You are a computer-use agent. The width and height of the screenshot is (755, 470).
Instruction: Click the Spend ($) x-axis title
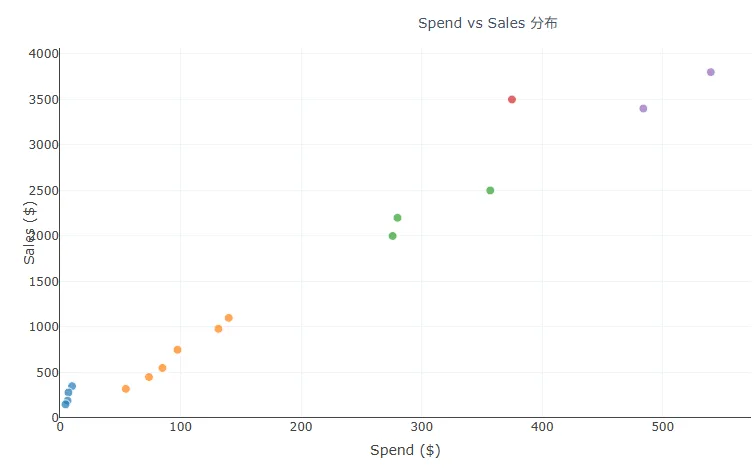405,450
